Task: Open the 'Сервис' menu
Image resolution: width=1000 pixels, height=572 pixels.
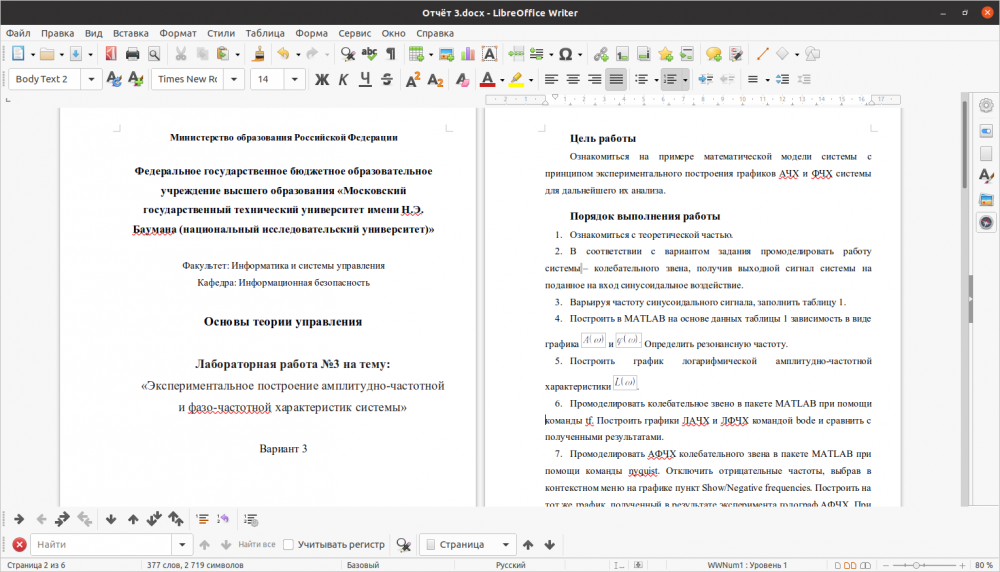Action: point(355,33)
